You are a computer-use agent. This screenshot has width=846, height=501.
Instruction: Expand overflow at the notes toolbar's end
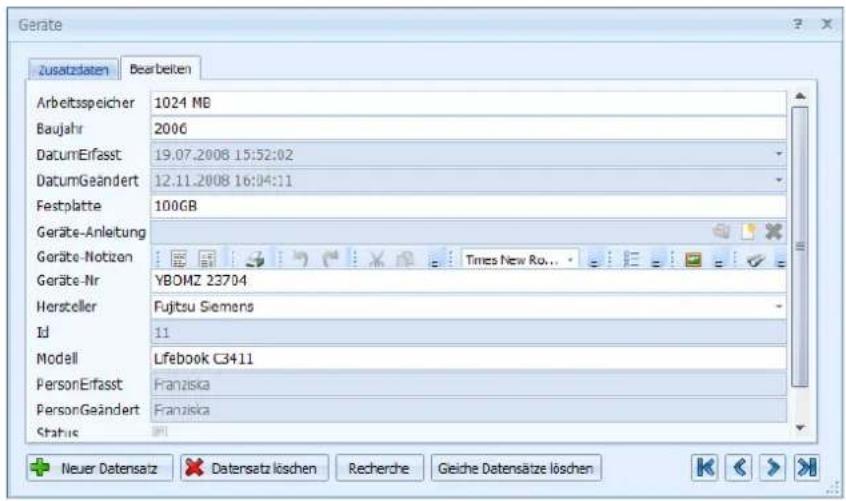click(x=781, y=261)
